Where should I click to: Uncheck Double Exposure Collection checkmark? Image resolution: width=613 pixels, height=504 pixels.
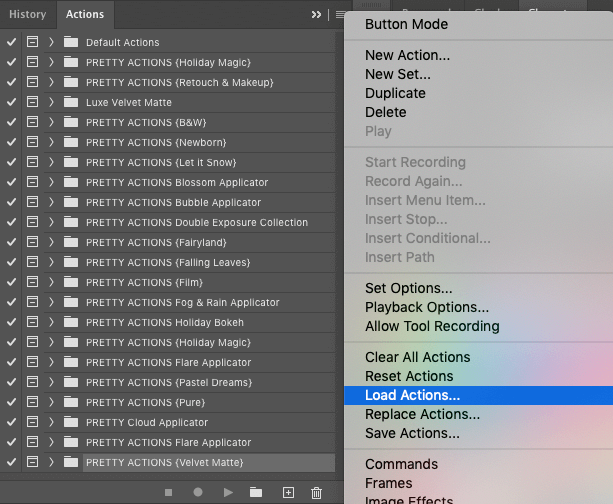pyautogui.click(x=11, y=222)
